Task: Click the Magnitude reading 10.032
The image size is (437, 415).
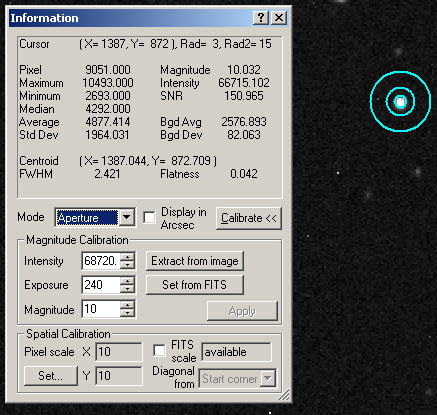Action: (x=244, y=70)
